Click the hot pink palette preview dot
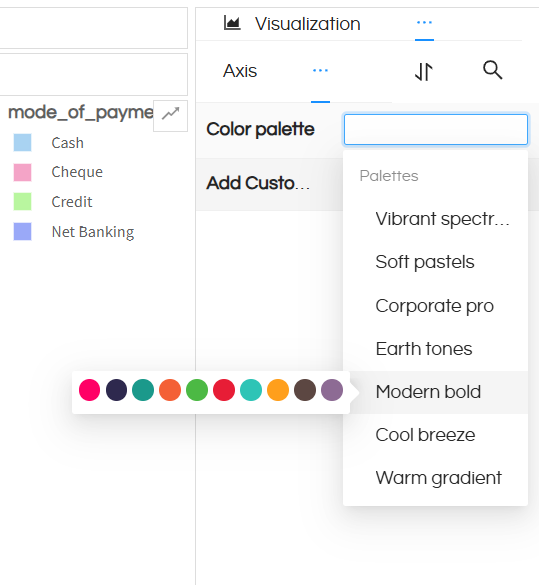The image size is (539, 585). coord(90,390)
